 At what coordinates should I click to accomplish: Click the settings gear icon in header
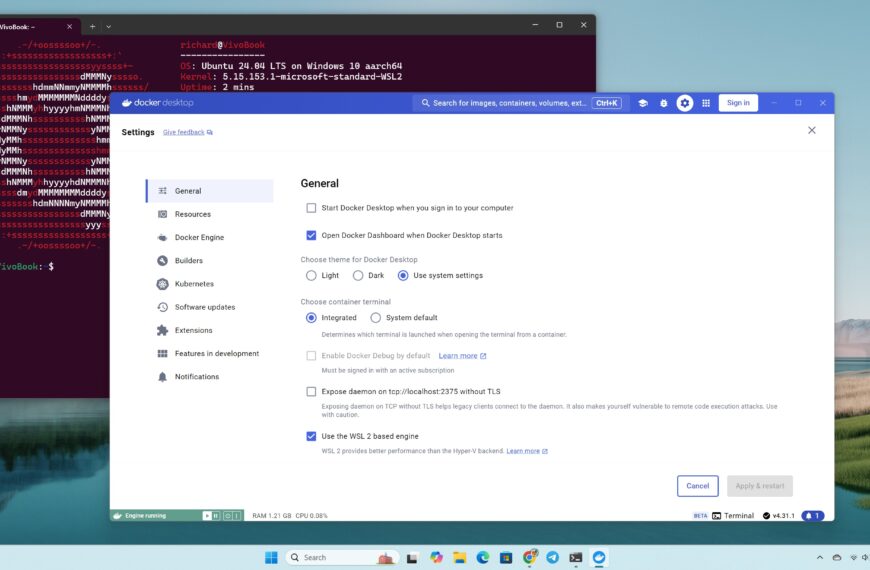pos(685,103)
